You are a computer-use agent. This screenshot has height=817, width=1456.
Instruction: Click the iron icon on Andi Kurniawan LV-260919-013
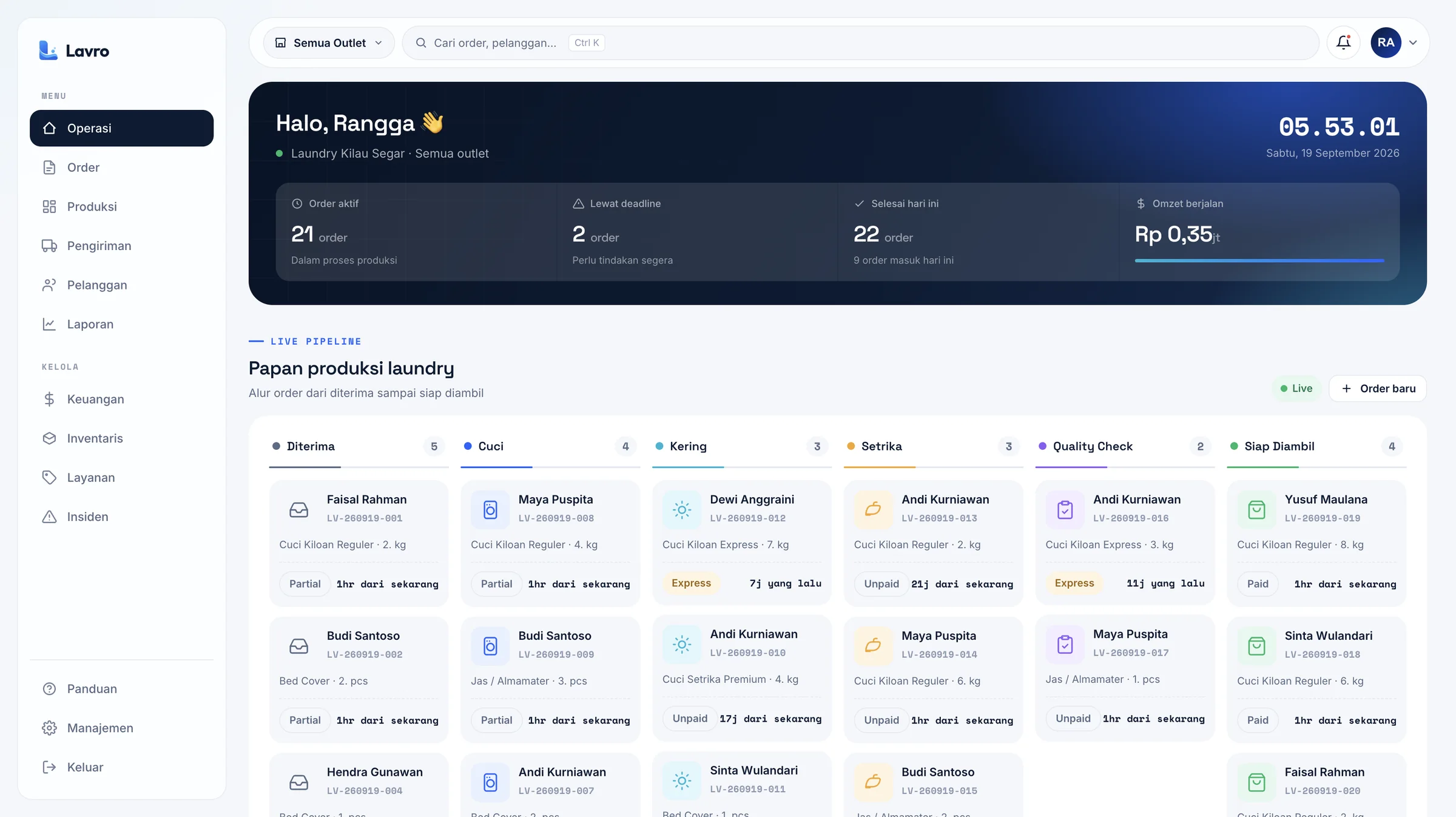pyautogui.click(x=873, y=509)
